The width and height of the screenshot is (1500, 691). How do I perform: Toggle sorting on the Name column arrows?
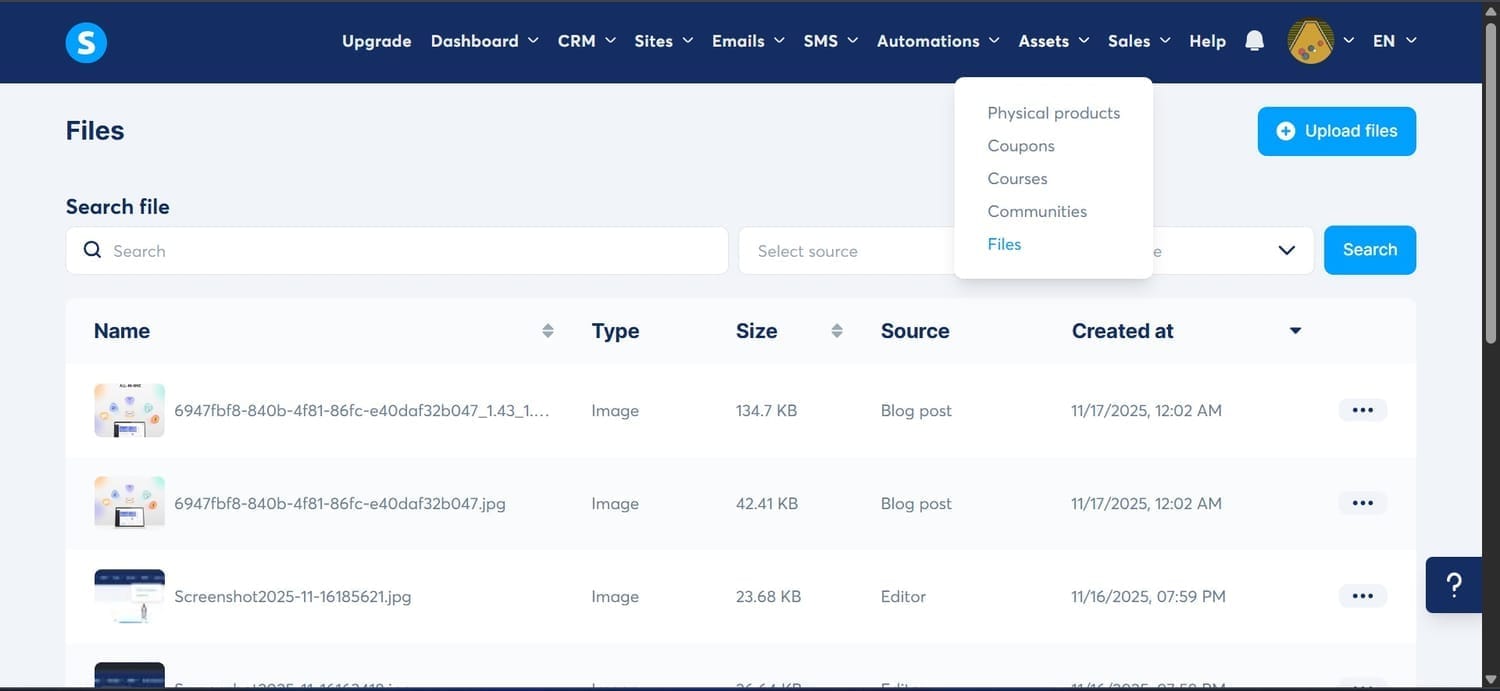[548, 329]
